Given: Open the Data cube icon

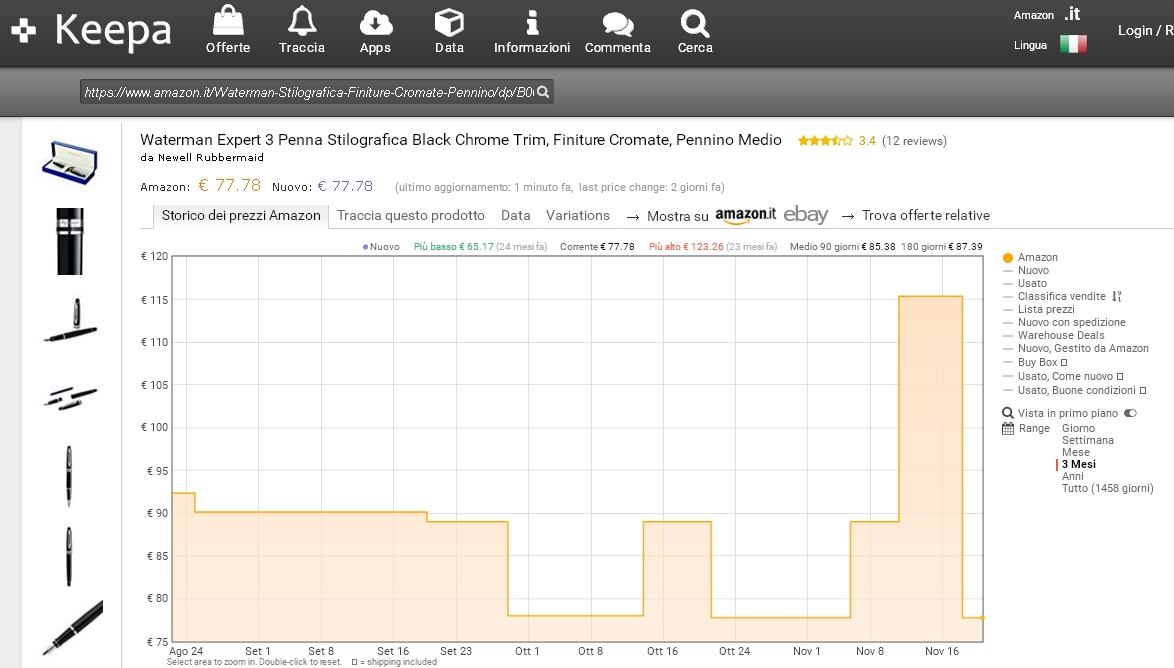Looking at the screenshot, I should pyautogui.click(x=449, y=22).
